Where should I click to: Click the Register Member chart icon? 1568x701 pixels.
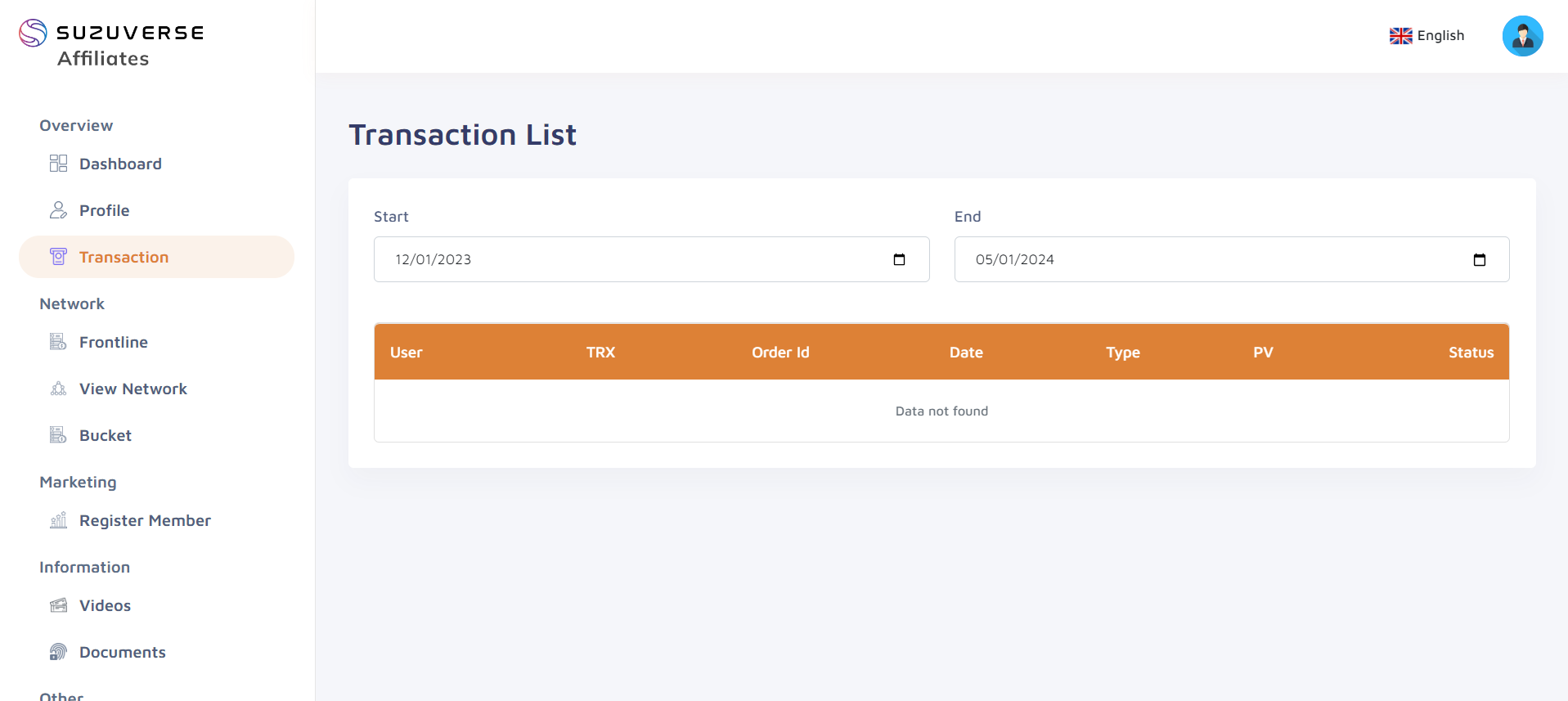click(x=58, y=520)
